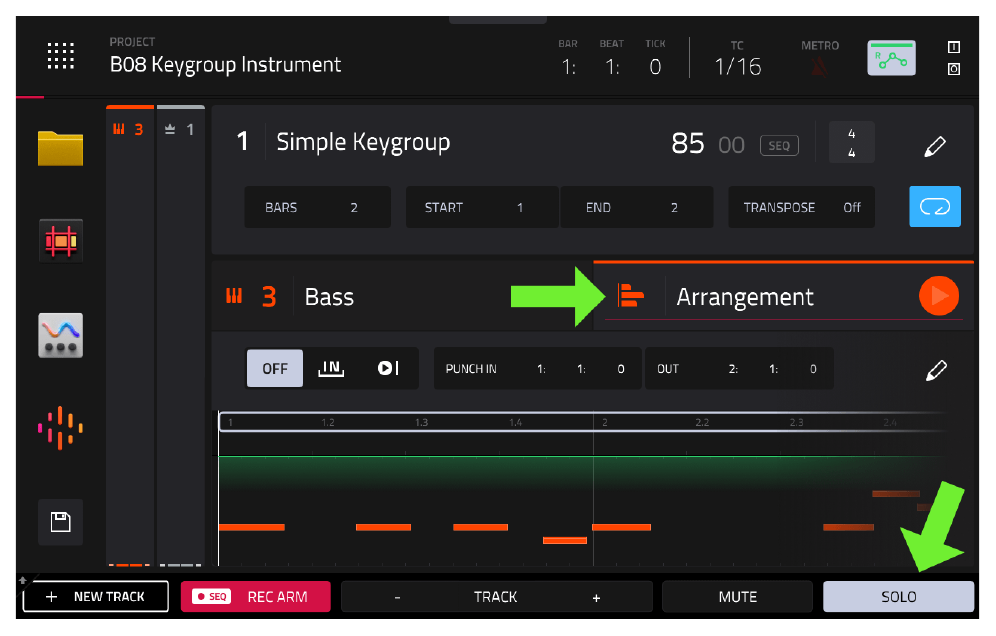Image resolution: width=996 pixels, height=636 pixels.
Task: Select punch mode OFF
Action: pos(275,369)
